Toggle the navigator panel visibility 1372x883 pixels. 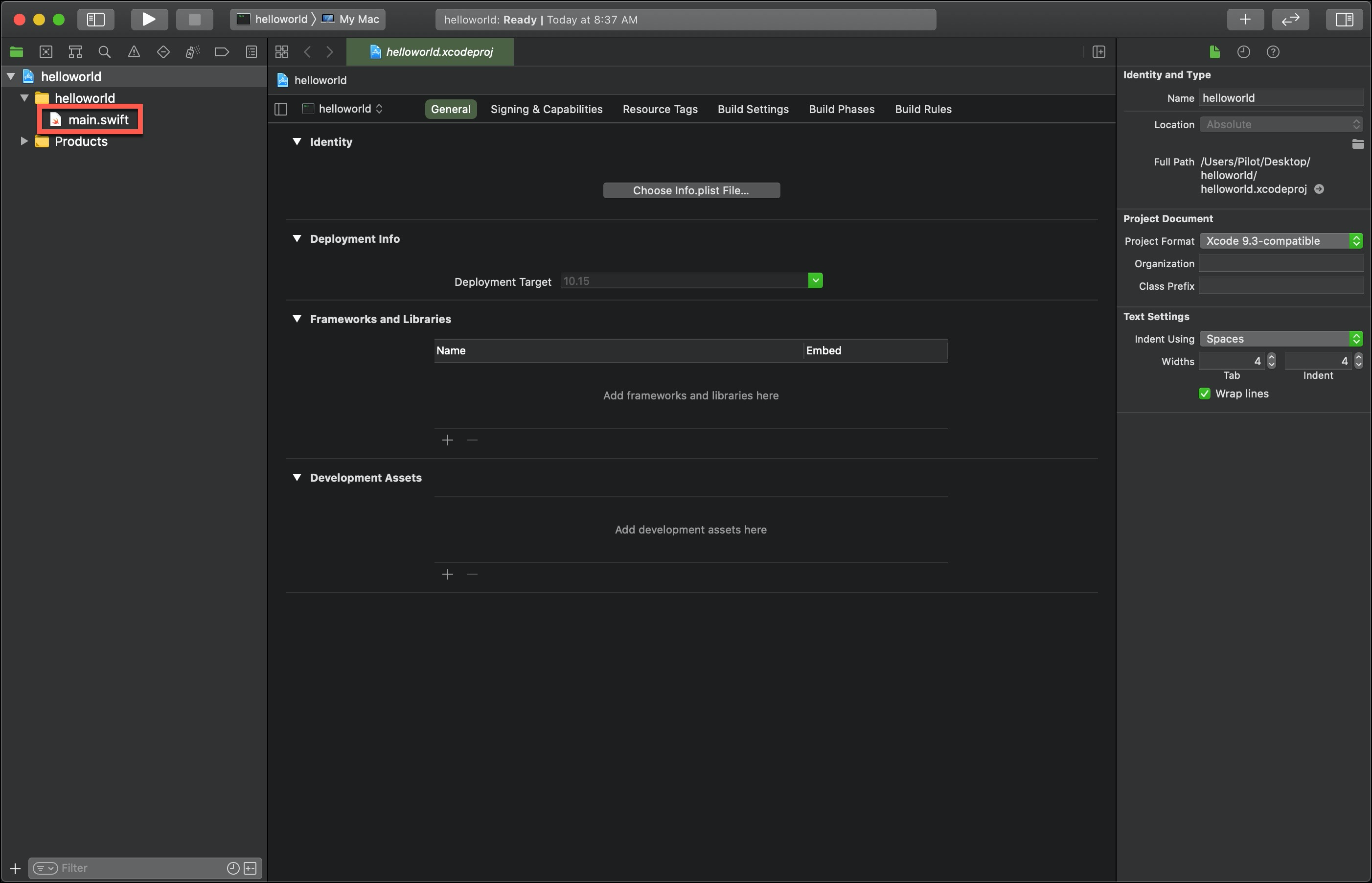(x=96, y=19)
